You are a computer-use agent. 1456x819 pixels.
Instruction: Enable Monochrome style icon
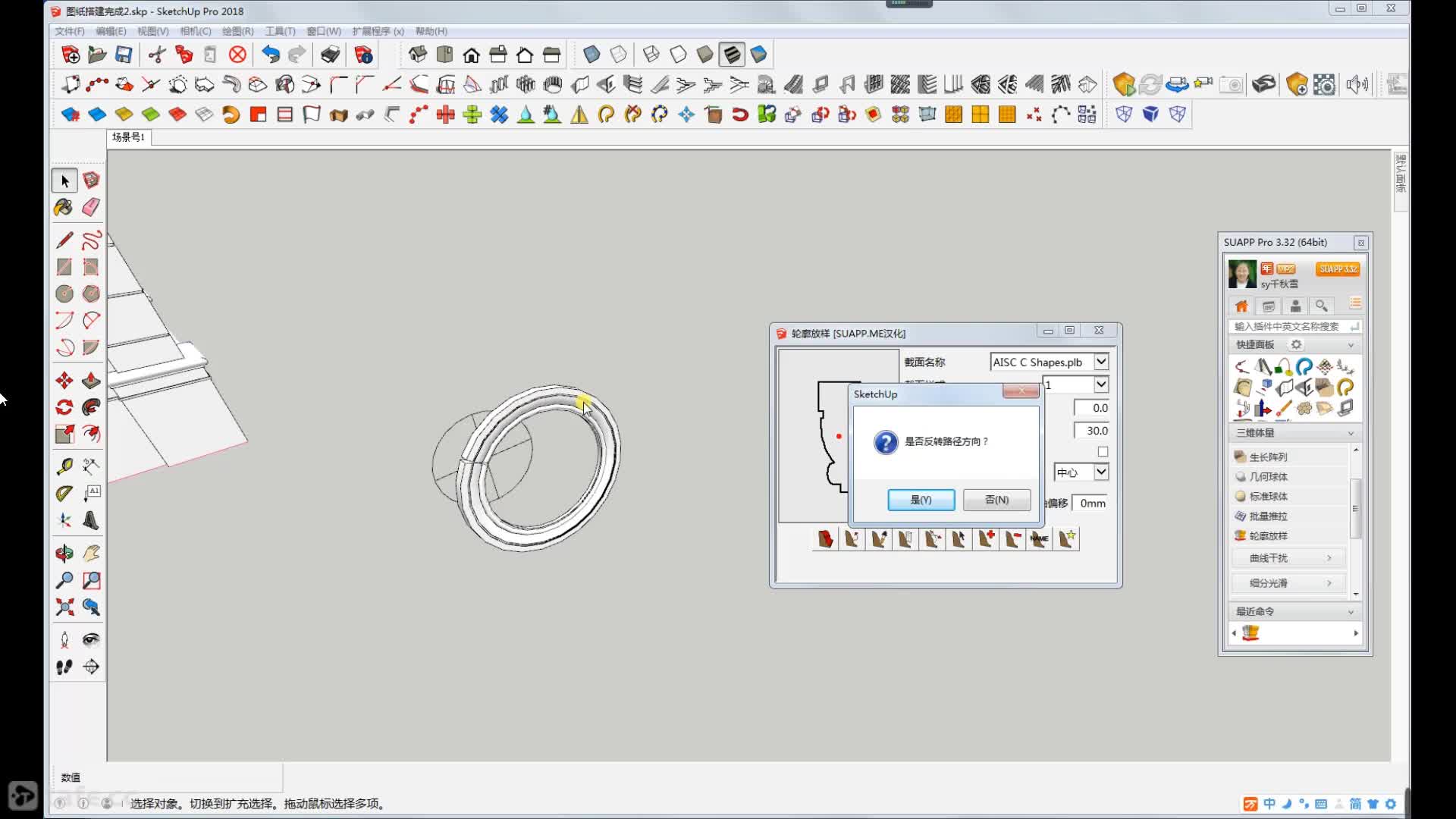tap(758, 55)
